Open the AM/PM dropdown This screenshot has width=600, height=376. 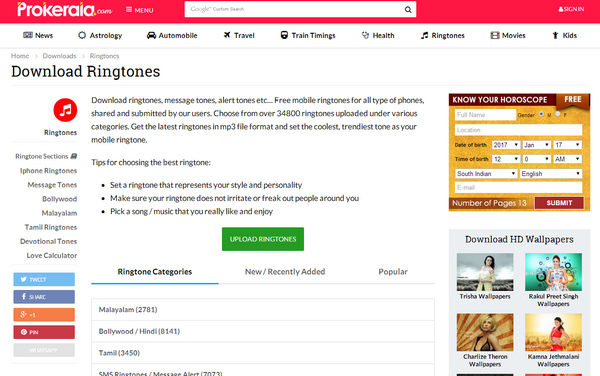[567, 159]
